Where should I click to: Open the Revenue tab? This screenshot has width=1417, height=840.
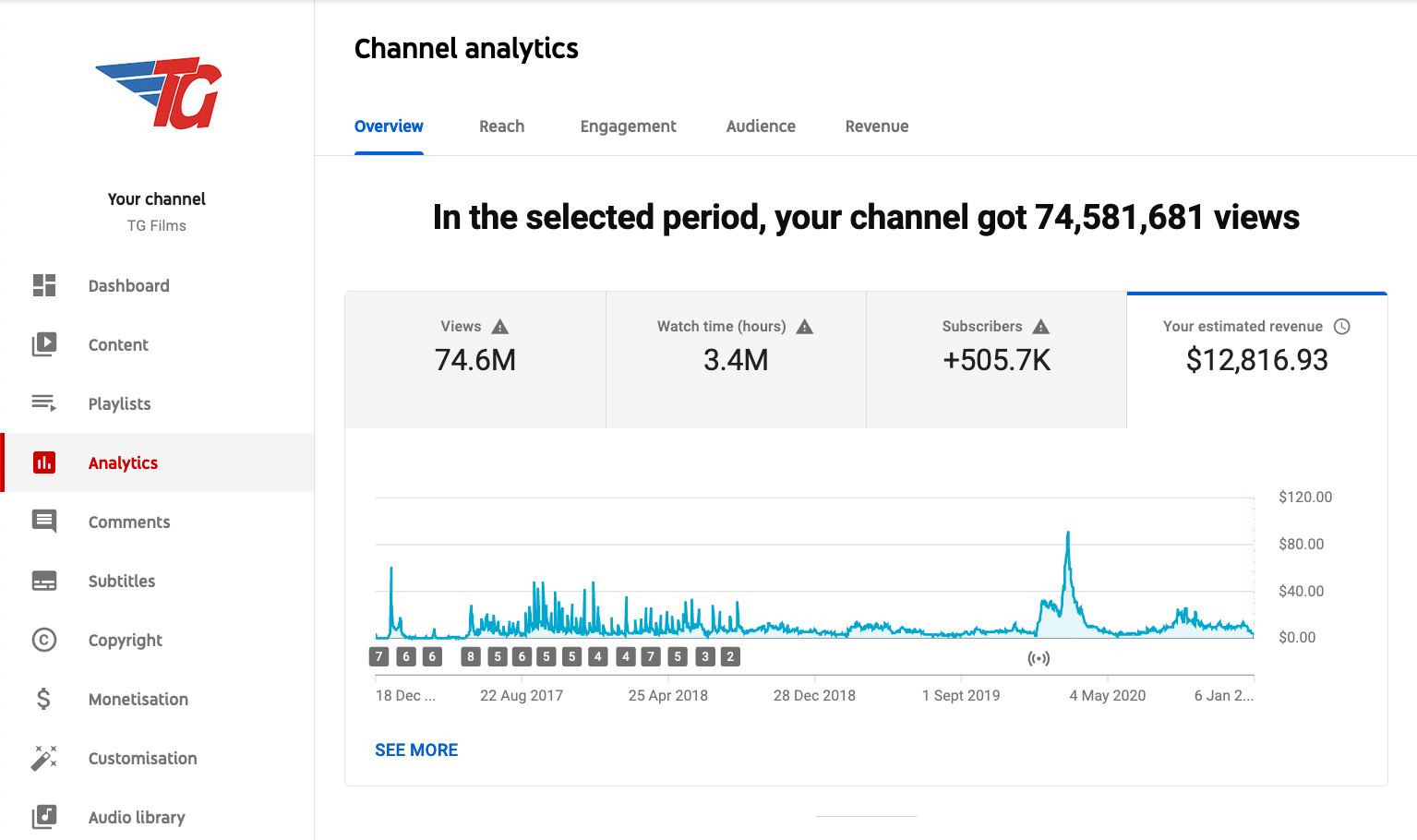(x=876, y=126)
